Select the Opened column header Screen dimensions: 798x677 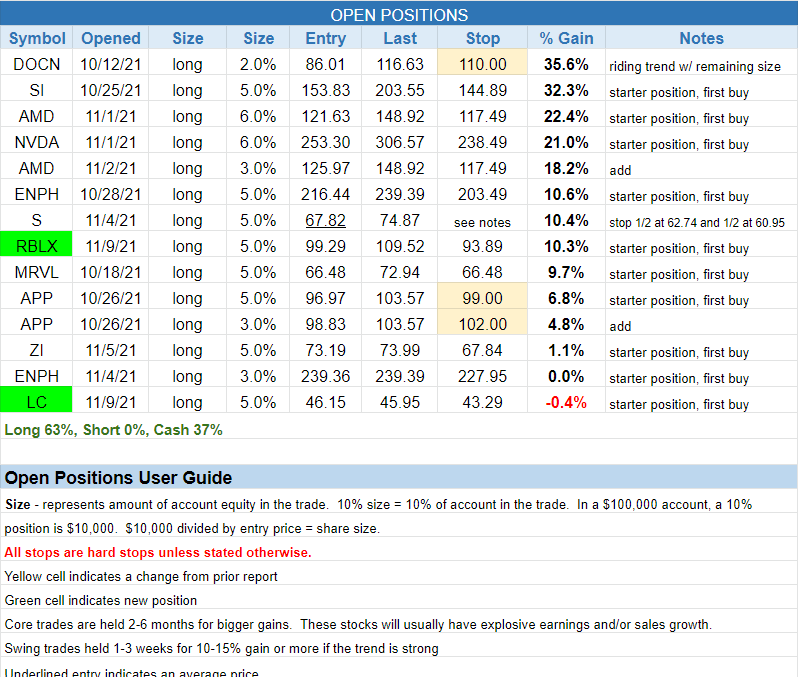(x=110, y=38)
